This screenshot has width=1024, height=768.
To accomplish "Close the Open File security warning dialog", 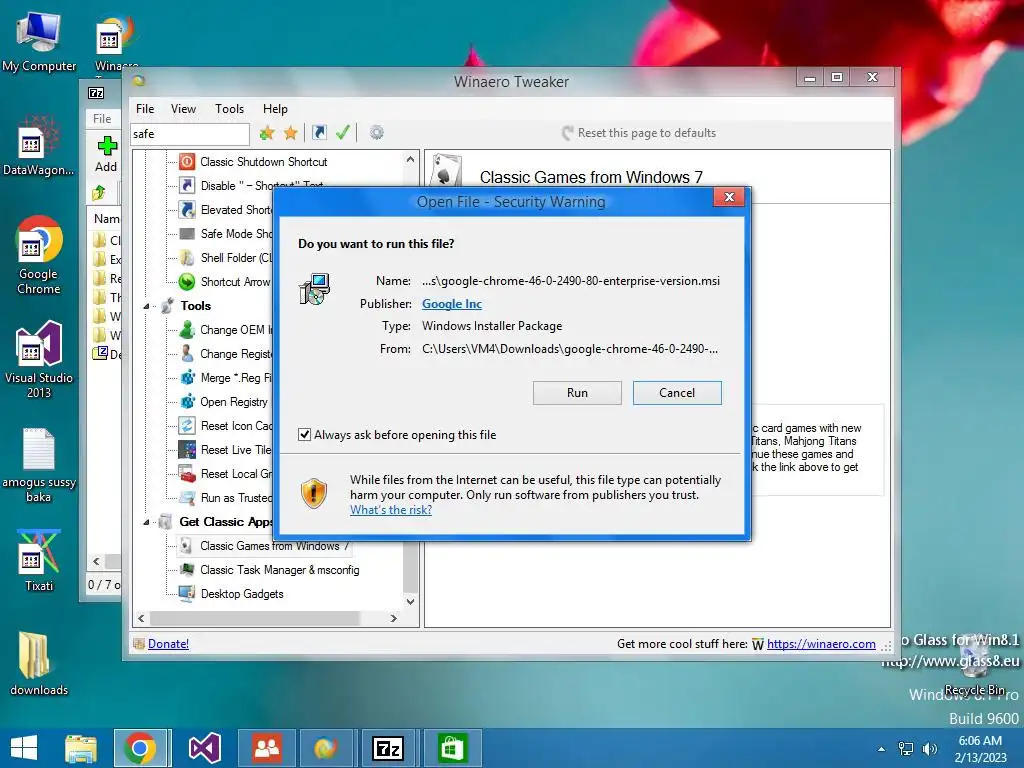I will click(x=729, y=197).
